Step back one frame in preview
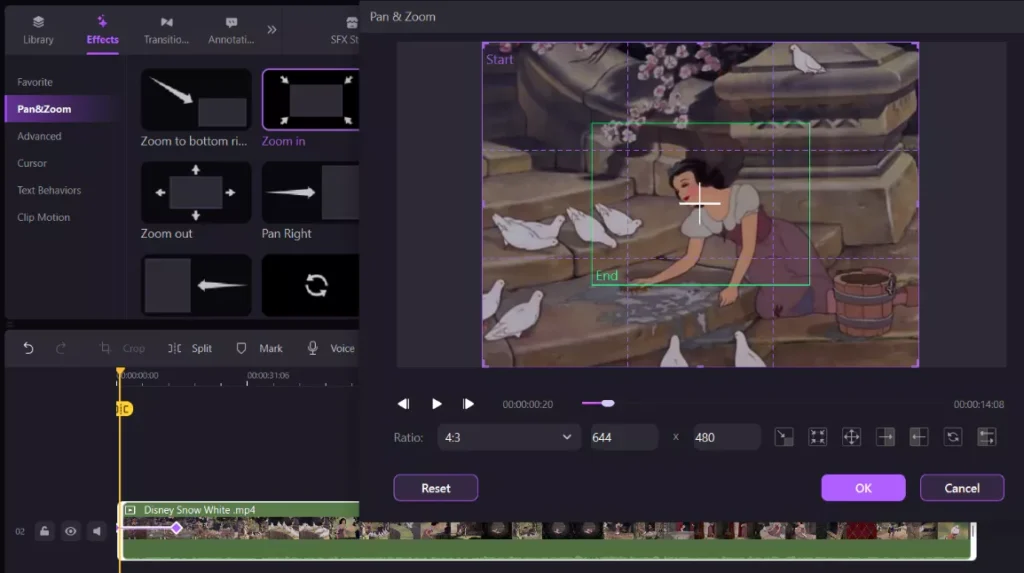The height and width of the screenshot is (573, 1024). coord(404,404)
